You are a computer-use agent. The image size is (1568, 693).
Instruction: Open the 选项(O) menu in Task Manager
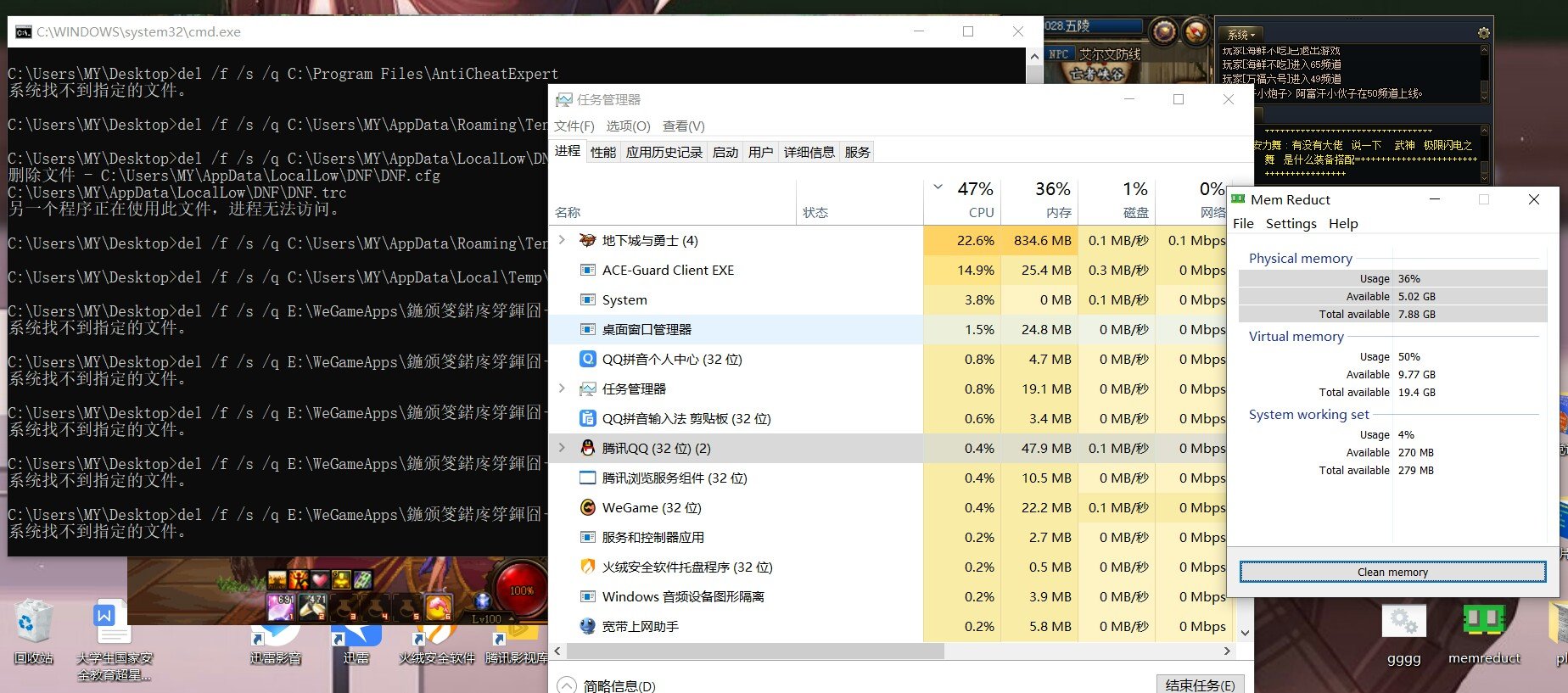coord(628,126)
